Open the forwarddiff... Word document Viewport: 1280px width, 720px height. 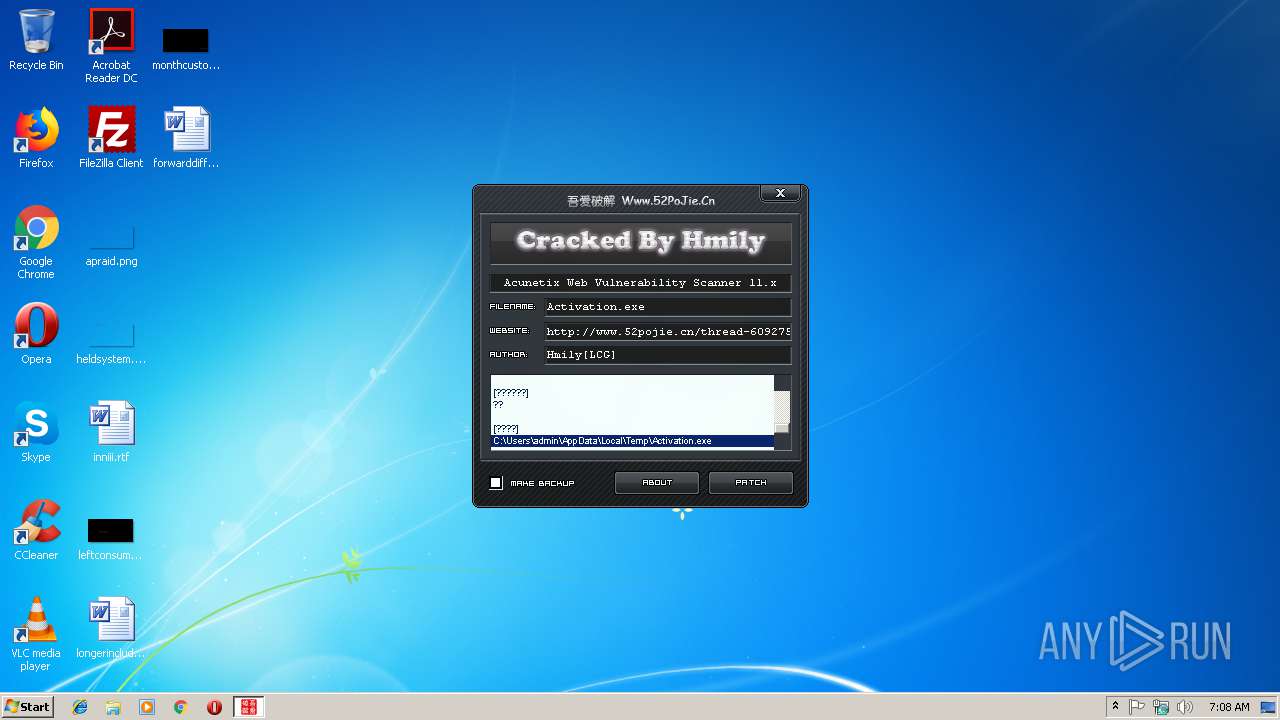(x=186, y=138)
